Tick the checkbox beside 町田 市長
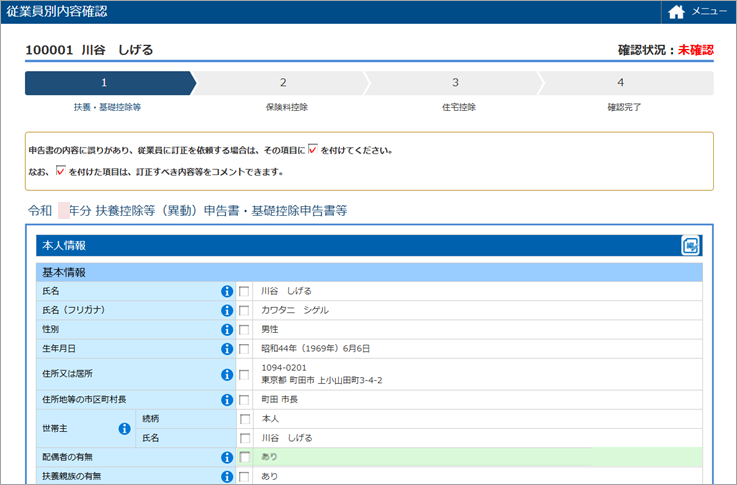Screen dimensions: 737x485 click(244, 400)
